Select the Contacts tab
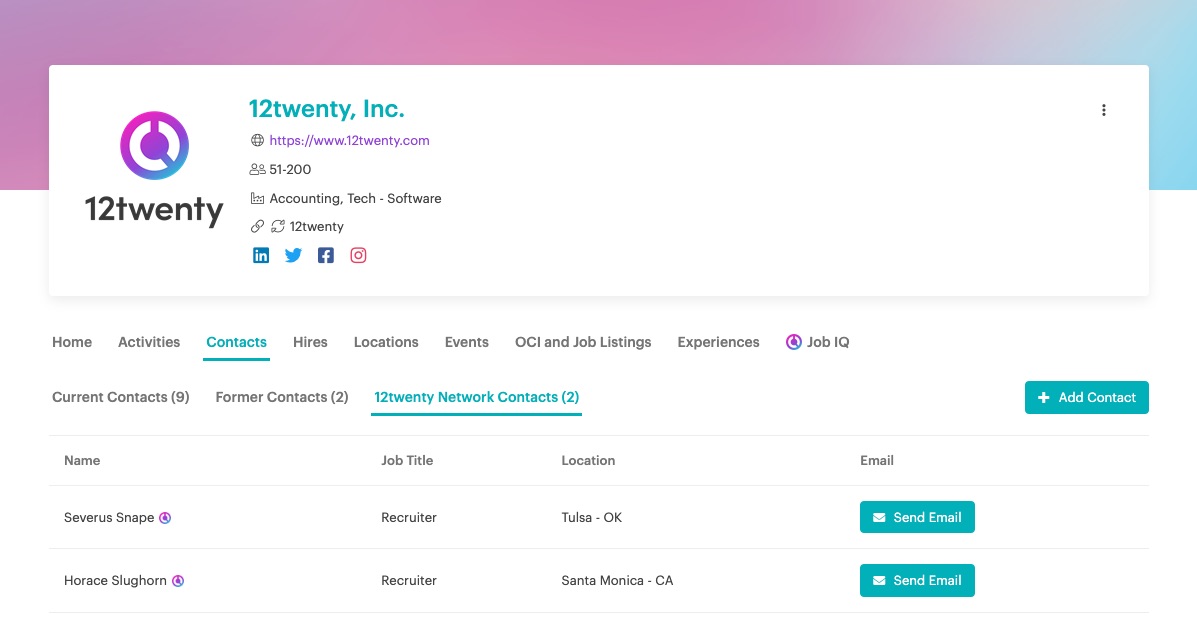This screenshot has height=626, width=1197. [237, 342]
